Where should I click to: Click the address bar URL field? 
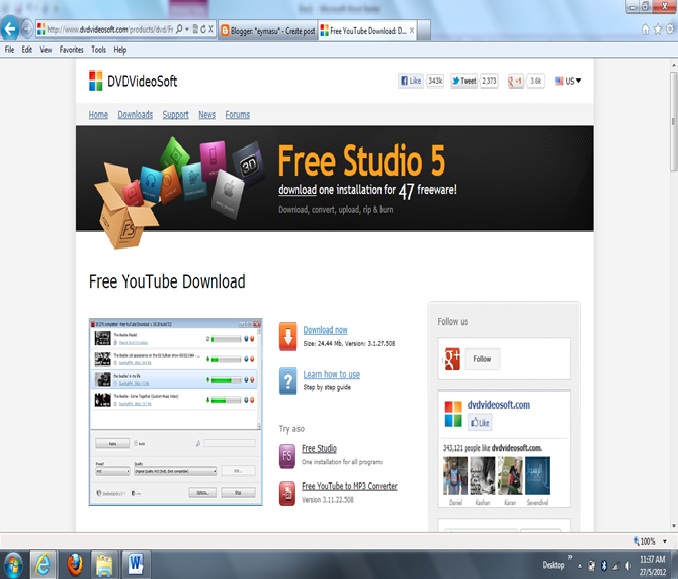click(109, 29)
